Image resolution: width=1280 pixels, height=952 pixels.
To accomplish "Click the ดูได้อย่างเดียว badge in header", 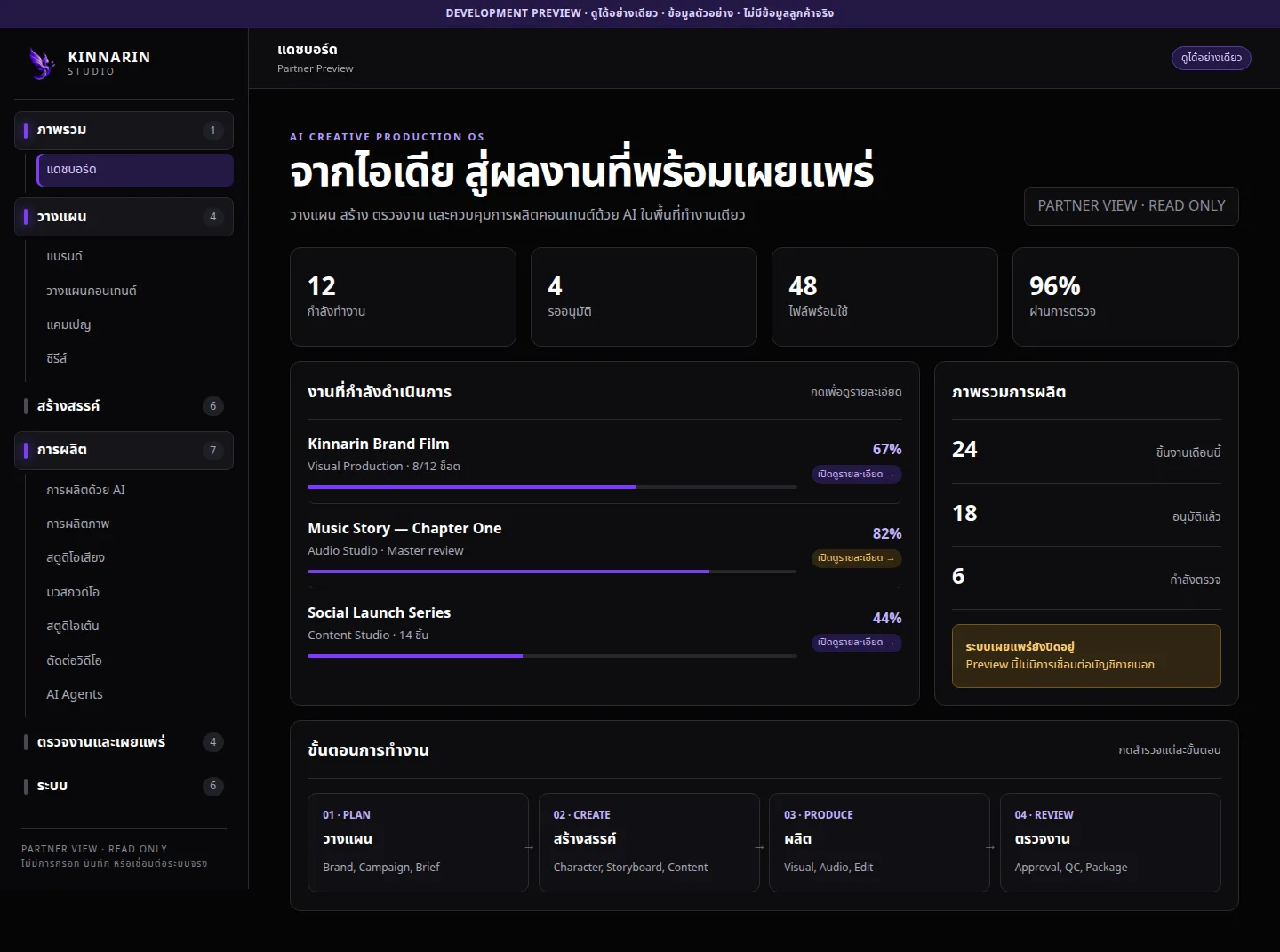I will [1212, 58].
